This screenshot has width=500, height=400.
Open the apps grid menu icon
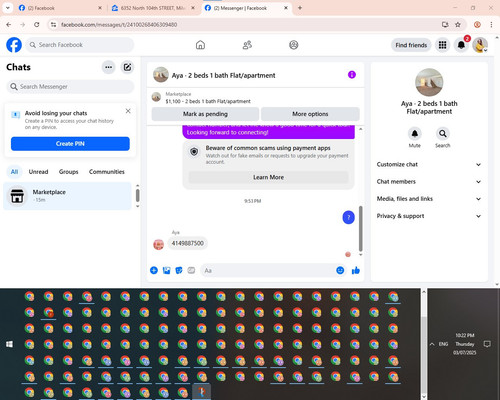pos(442,45)
